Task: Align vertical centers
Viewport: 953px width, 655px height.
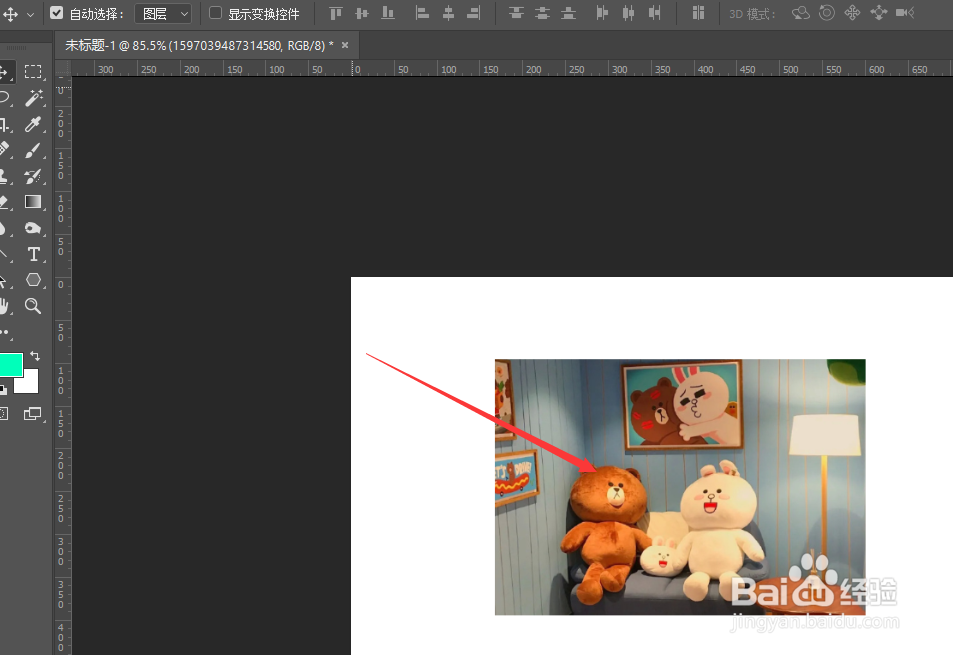Action: tap(362, 13)
